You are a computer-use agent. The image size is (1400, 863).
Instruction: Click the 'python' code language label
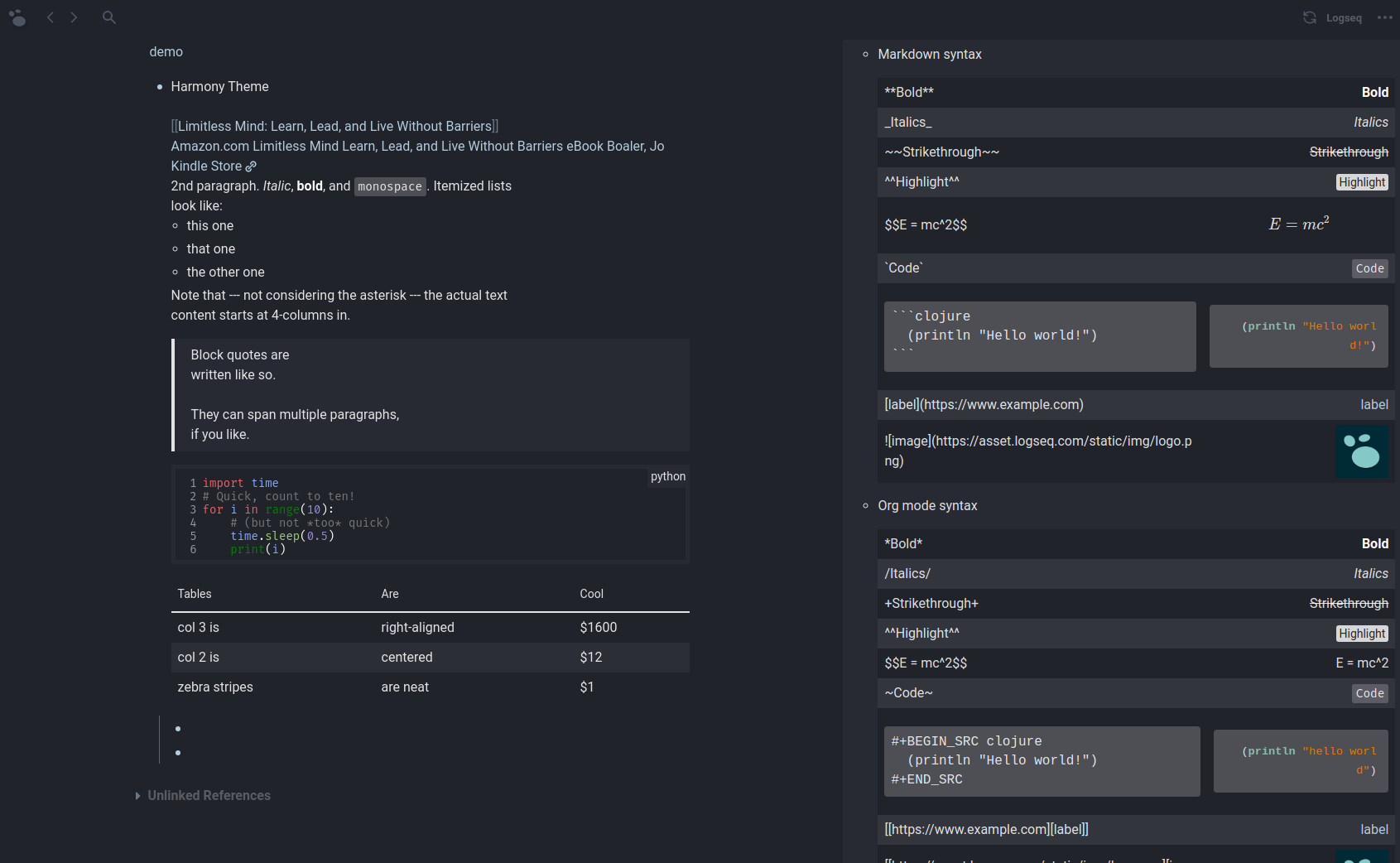(668, 476)
